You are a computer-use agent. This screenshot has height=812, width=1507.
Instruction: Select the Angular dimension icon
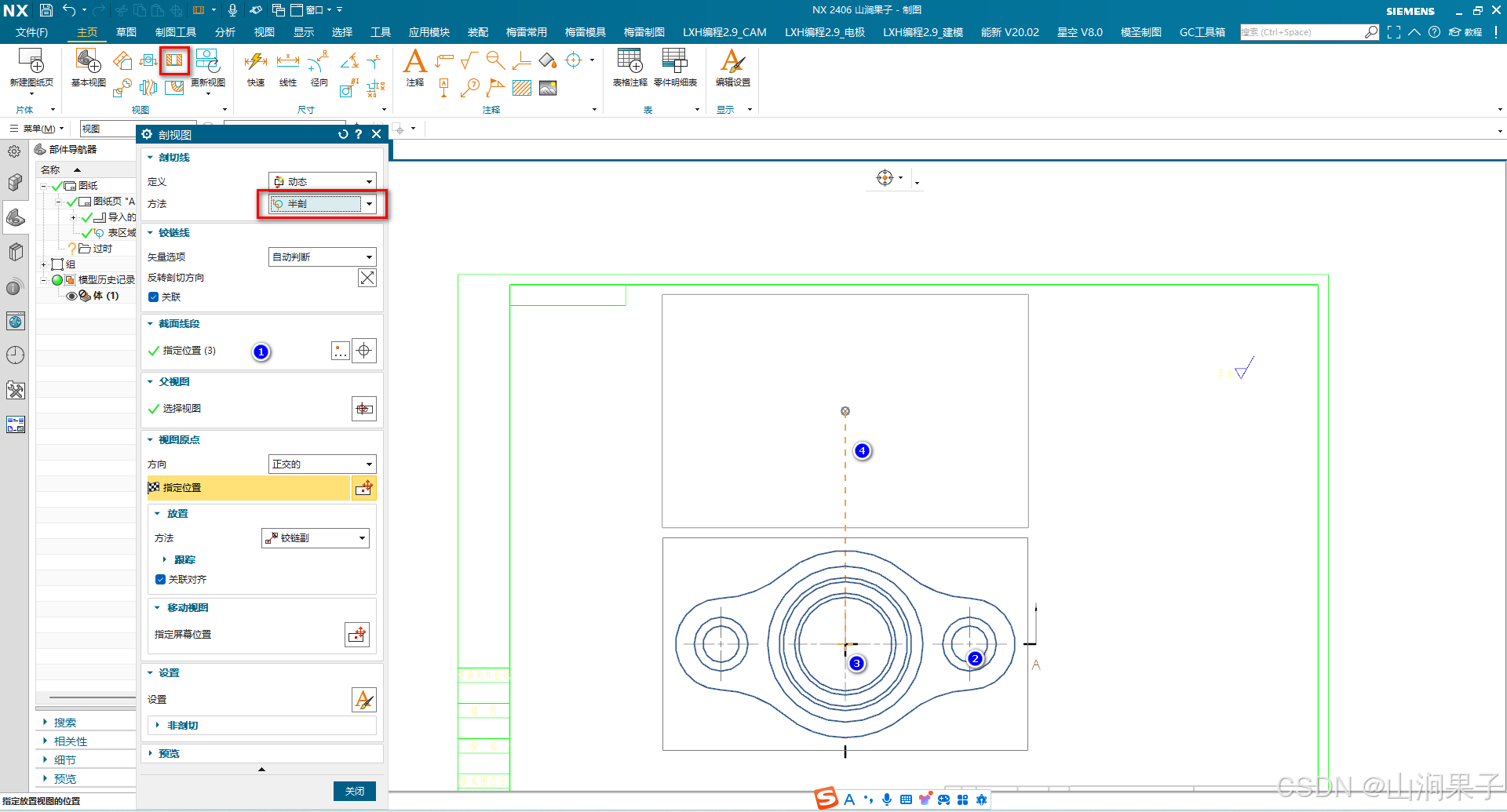click(350, 60)
